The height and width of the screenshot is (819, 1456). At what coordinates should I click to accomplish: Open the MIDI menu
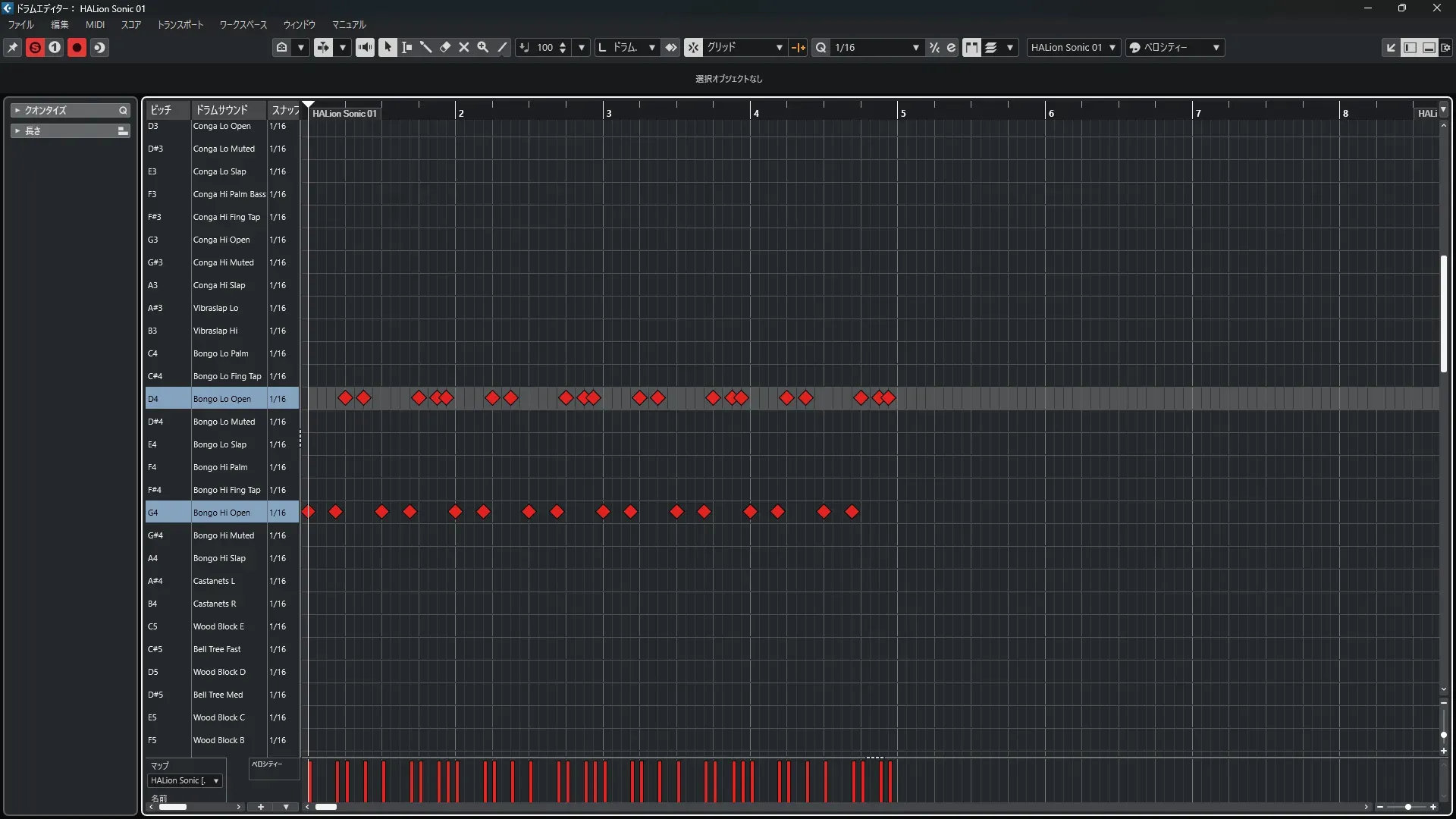tap(95, 25)
